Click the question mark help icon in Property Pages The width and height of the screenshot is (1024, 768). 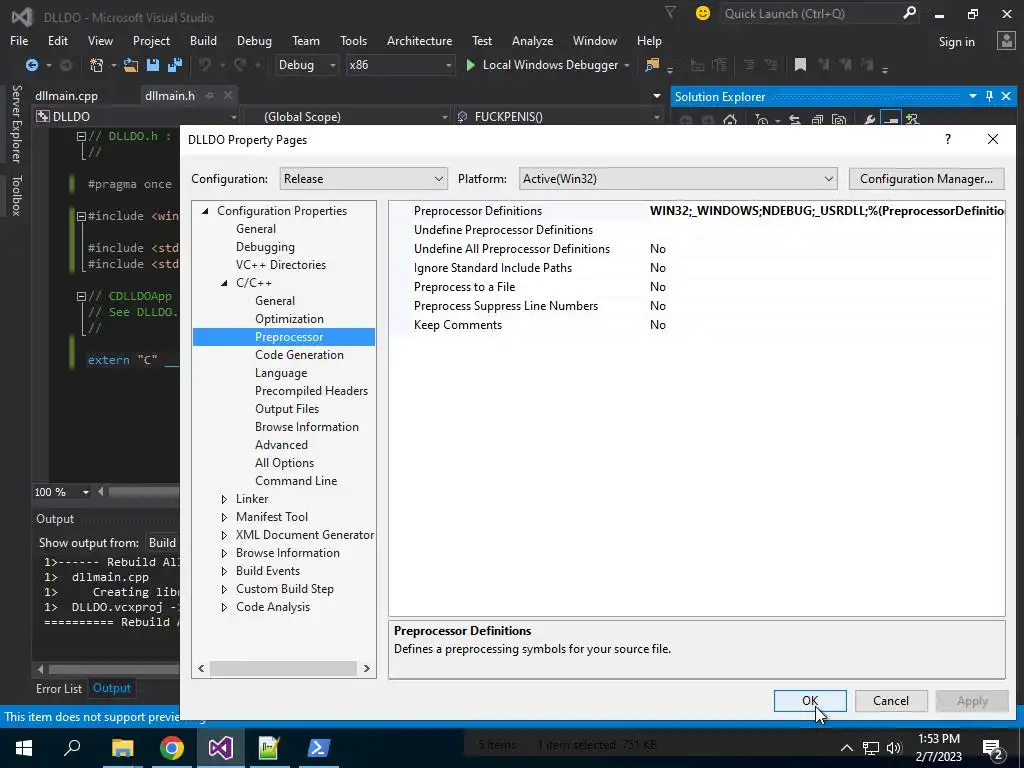pyautogui.click(x=948, y=139)
